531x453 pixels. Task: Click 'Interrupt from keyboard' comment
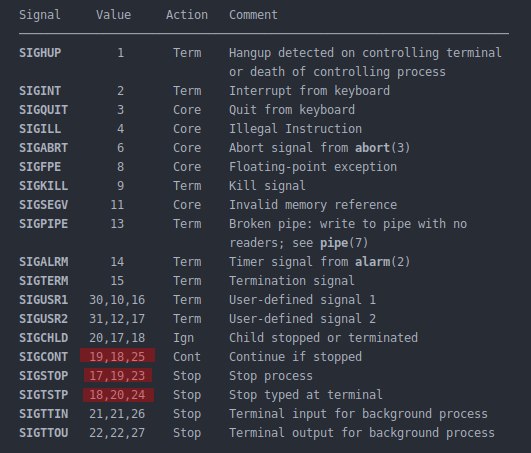coord(309,91)
